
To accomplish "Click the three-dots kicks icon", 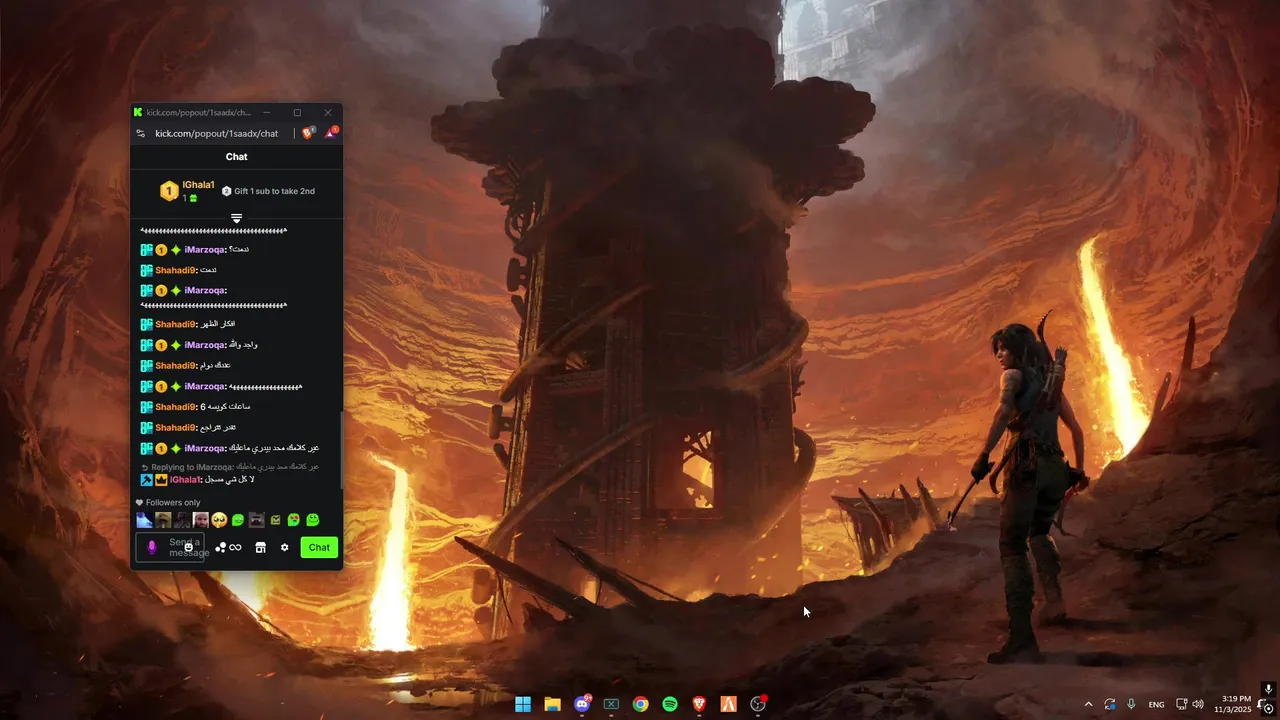I will click(220, 547).
